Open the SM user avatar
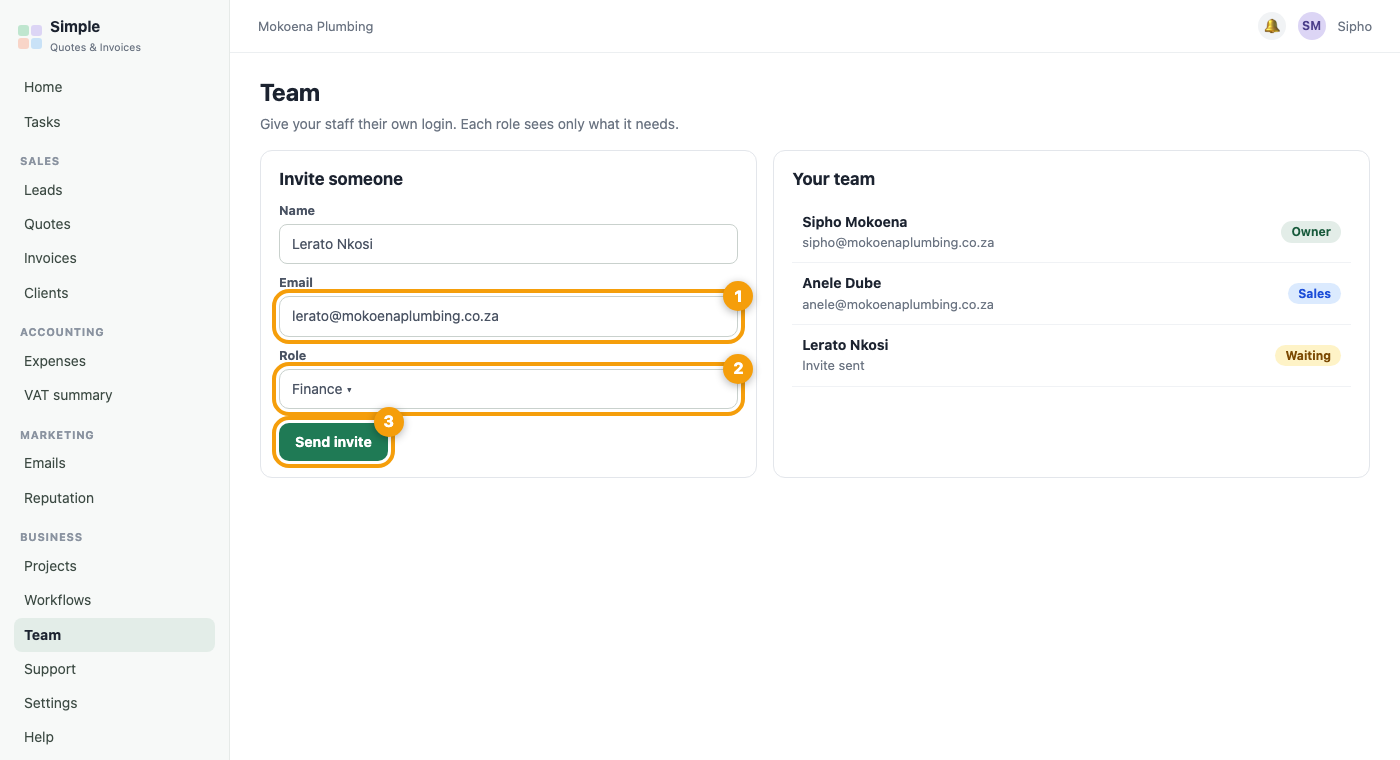 (x=1312, y=26)
